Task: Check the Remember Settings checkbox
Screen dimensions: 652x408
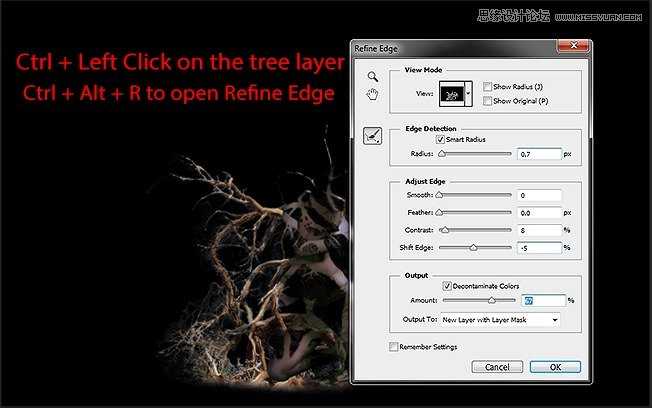Action: pyautogui.click(x=392, y=346)
